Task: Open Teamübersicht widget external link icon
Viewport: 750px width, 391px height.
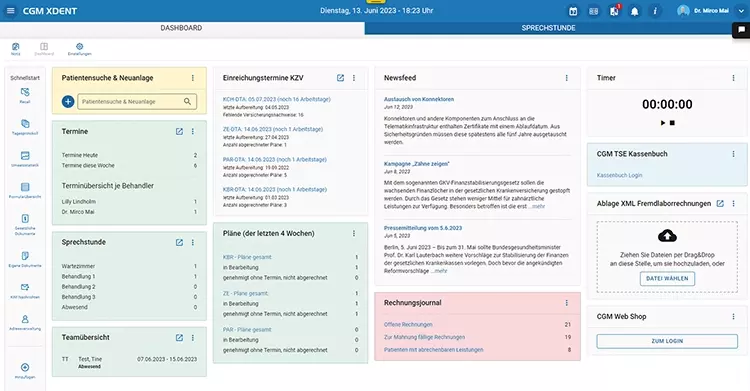Action: (x=179, y=337)
